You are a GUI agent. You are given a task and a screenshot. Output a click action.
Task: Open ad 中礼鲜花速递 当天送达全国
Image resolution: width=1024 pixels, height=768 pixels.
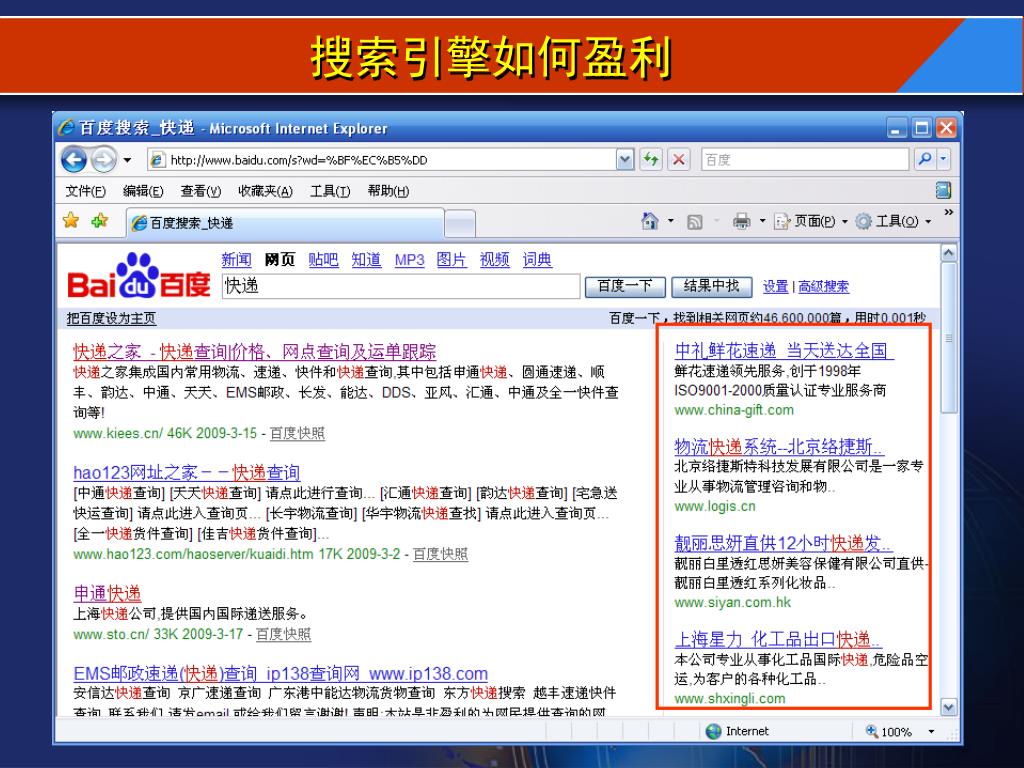[784, 351]
